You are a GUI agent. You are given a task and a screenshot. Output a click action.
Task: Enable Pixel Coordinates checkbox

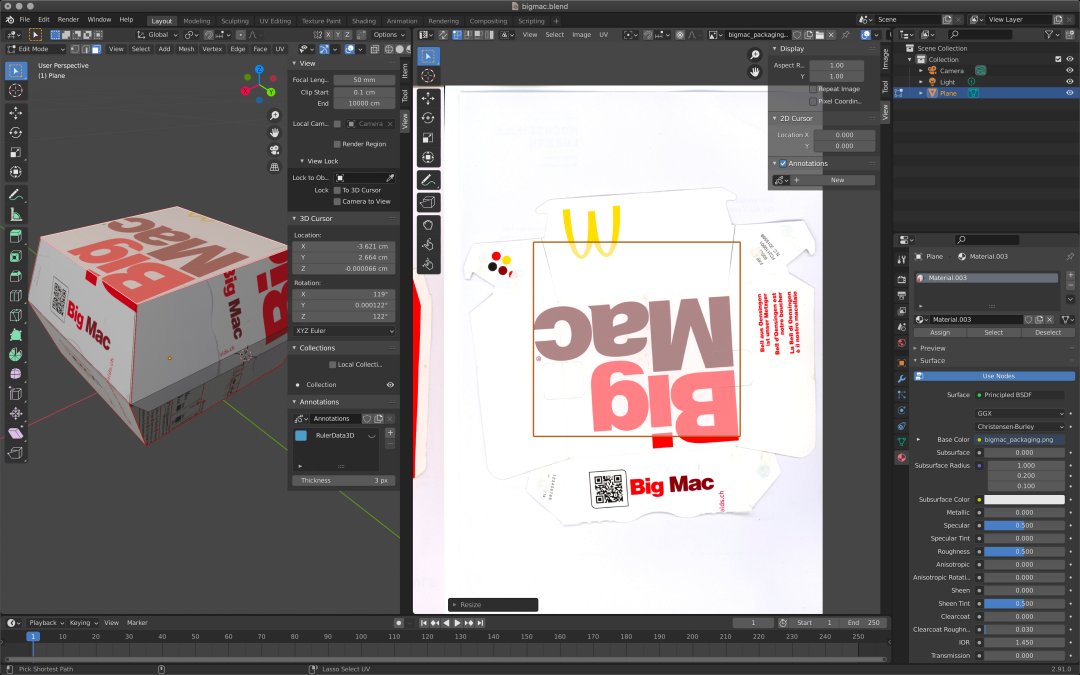coord(813,101)
